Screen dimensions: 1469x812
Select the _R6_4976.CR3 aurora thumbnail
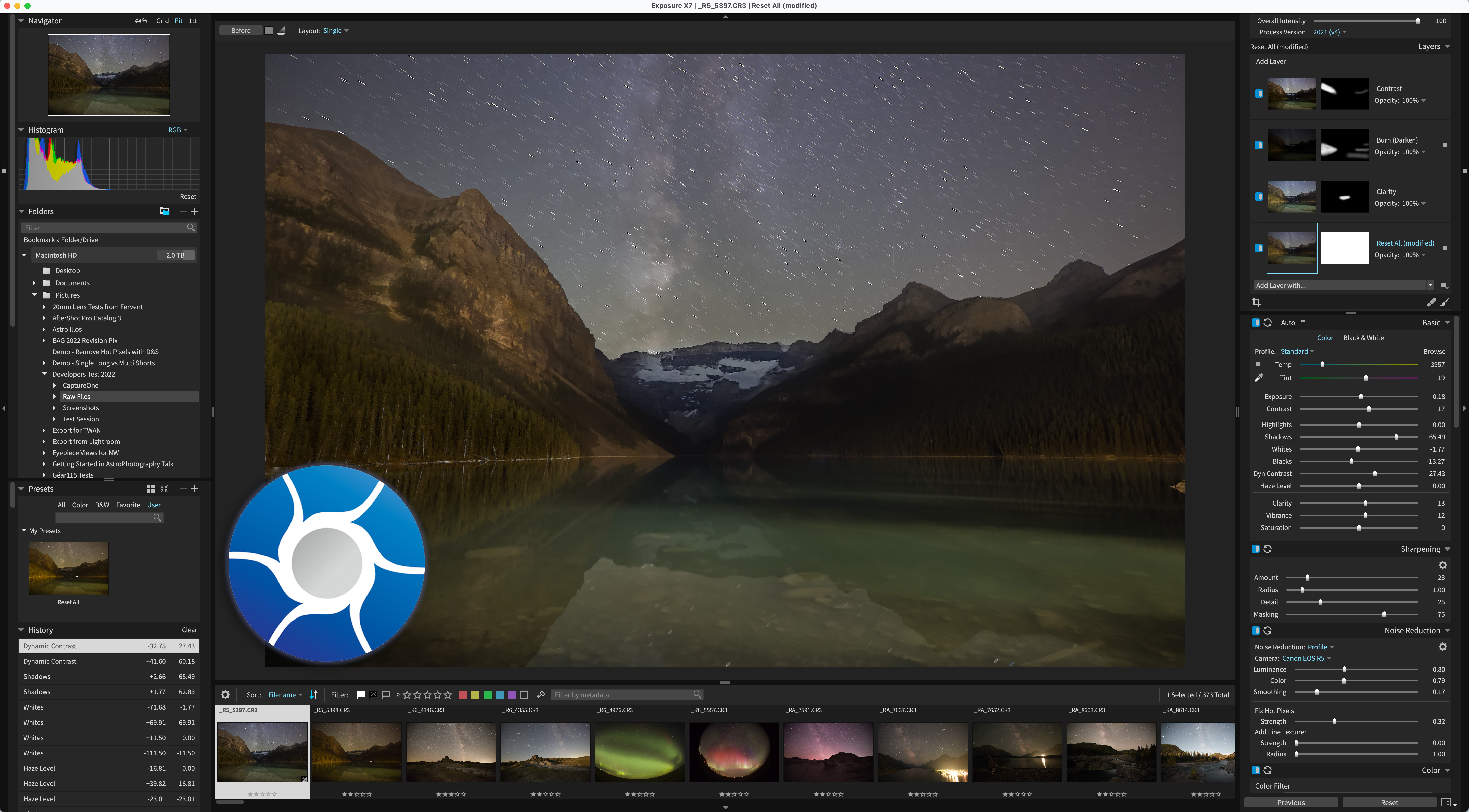coord(639,752)
